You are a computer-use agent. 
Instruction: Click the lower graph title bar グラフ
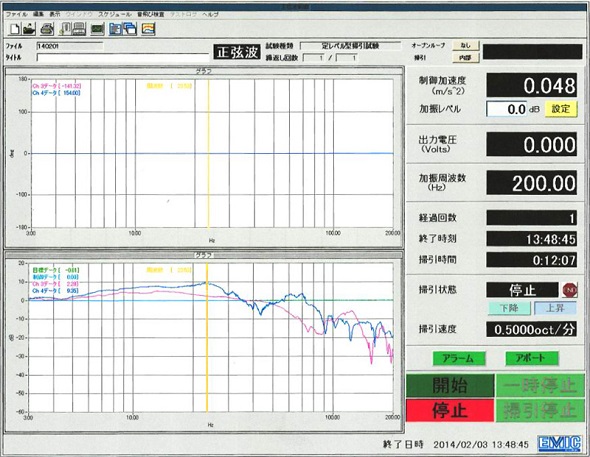[204, 255]
